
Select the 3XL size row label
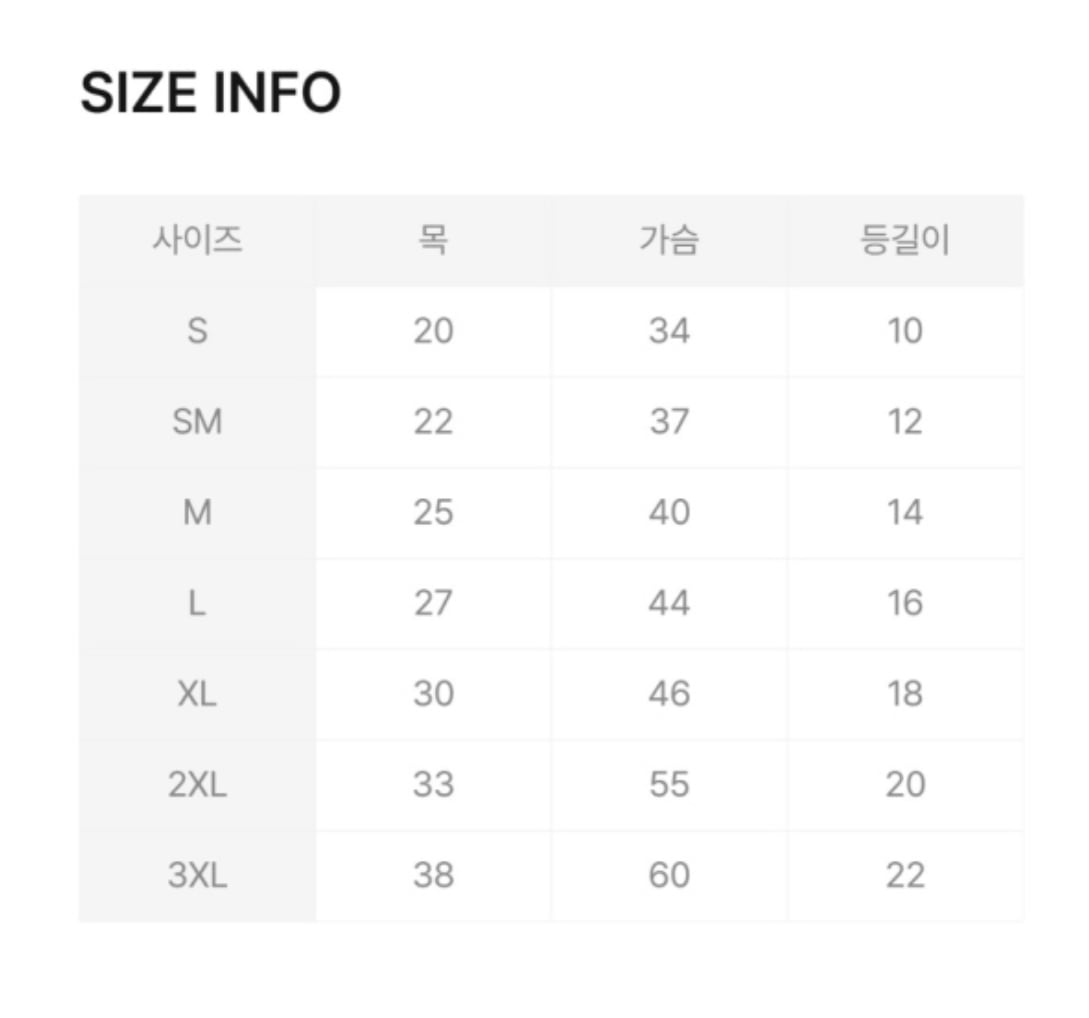[x=197, y=876]
